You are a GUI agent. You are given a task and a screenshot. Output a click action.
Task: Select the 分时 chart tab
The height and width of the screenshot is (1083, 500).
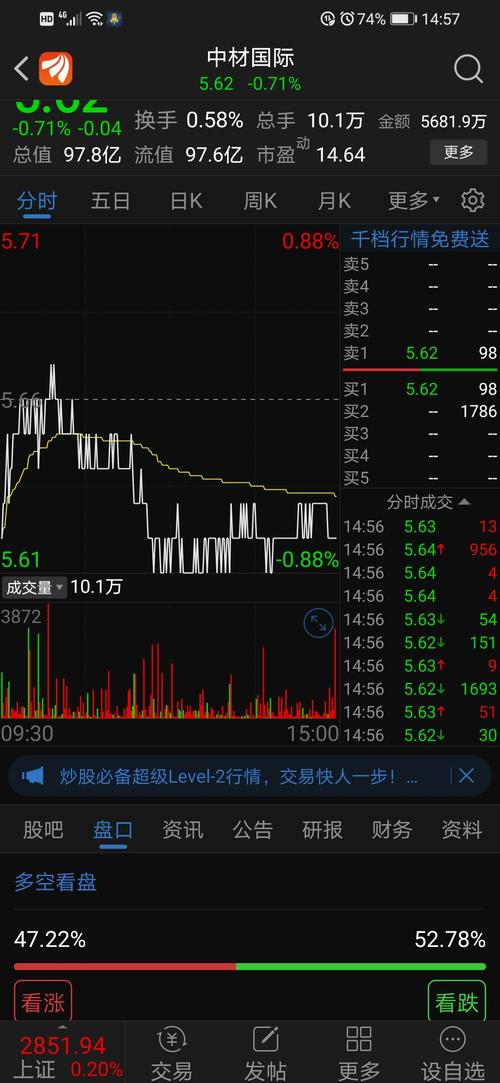pyautogui.click(x=37, y=201)
